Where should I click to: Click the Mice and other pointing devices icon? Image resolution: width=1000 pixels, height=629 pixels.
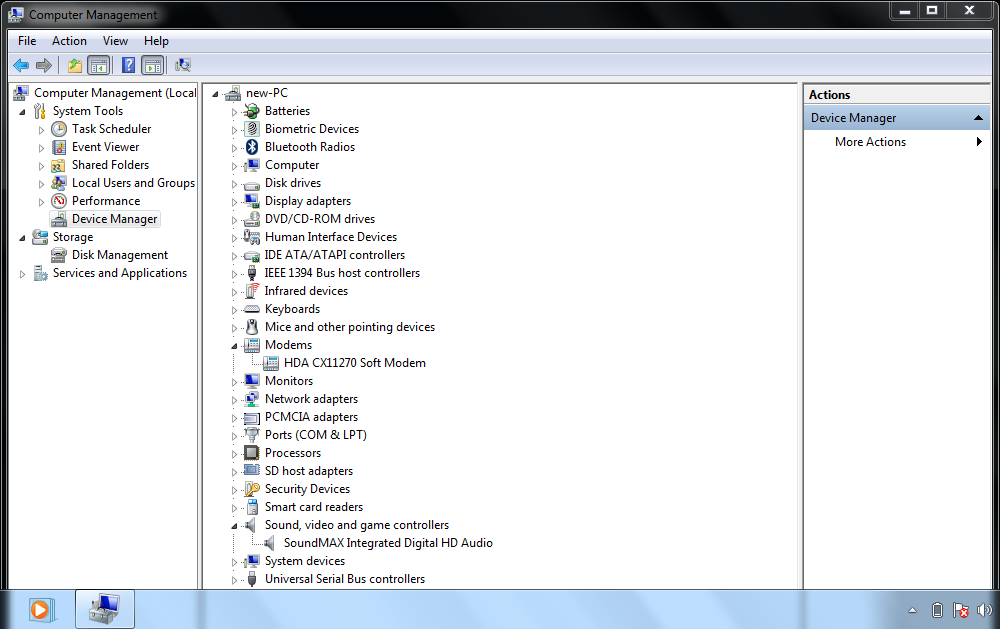pyautogui.click(x=252, y=327)
